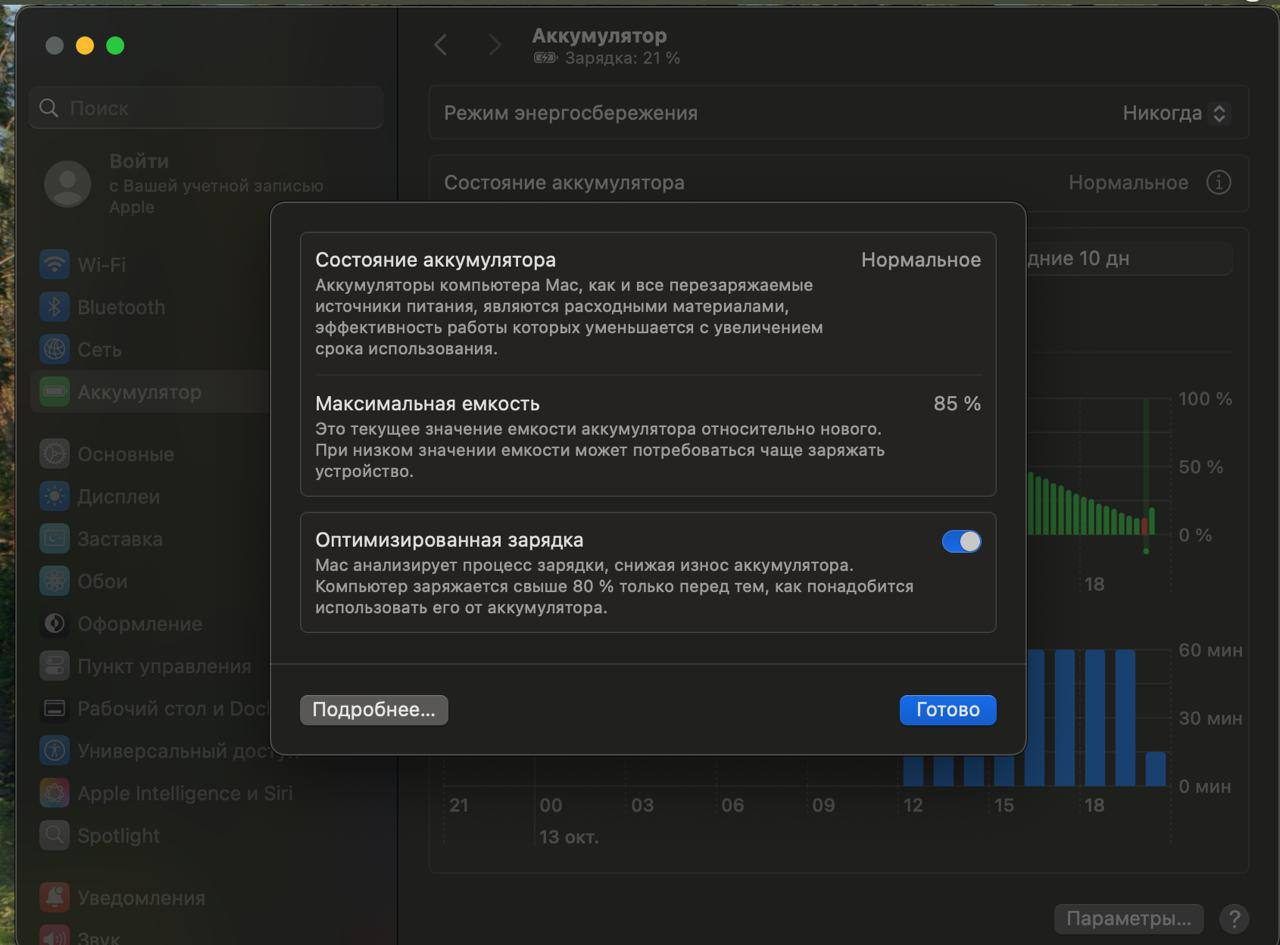The width and height of the screenshot is (1280, 945).
Task: Click the battery health info icon
Action: pos(1218,183)
